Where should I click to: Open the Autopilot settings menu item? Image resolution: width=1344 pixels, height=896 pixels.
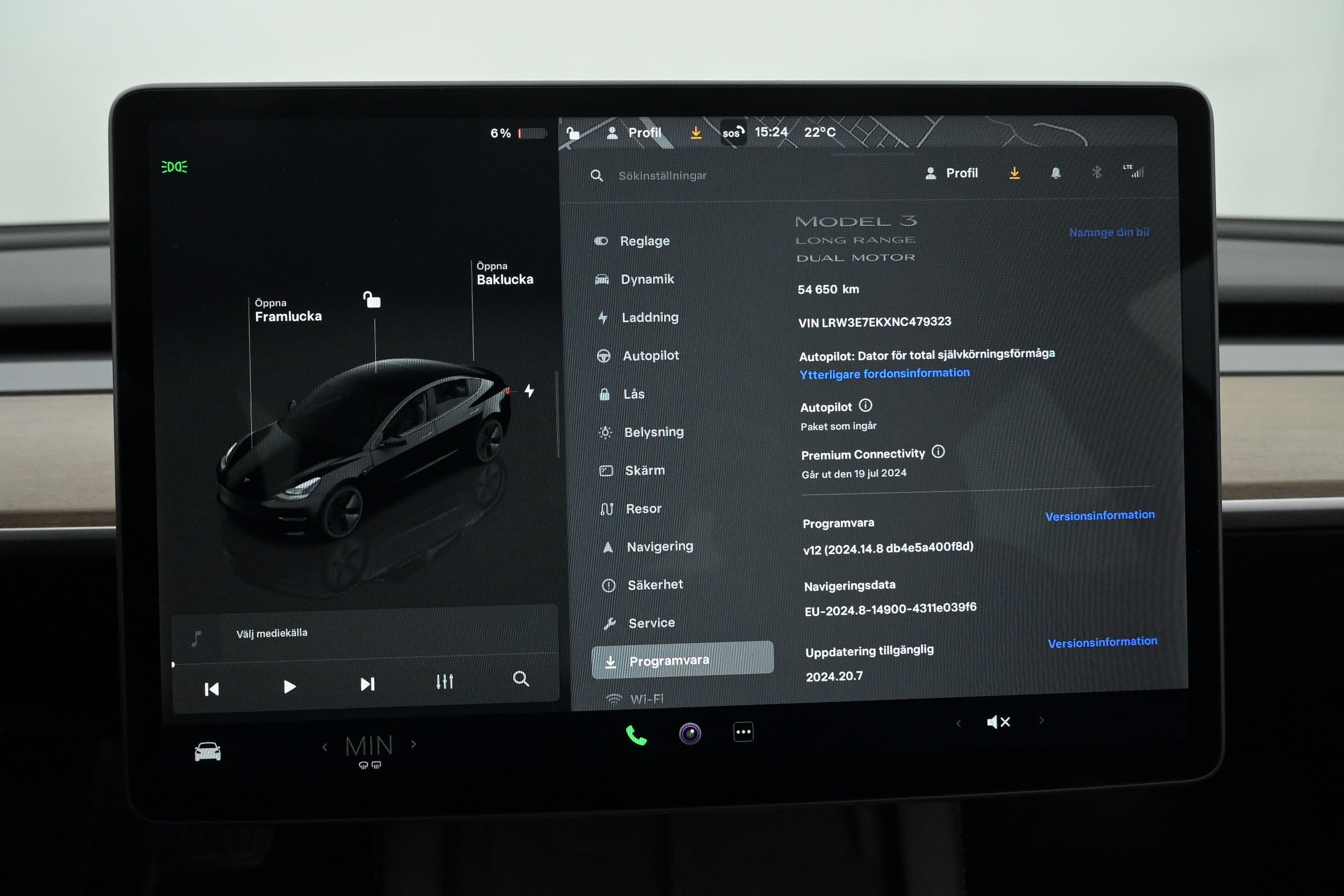(650, 355)
